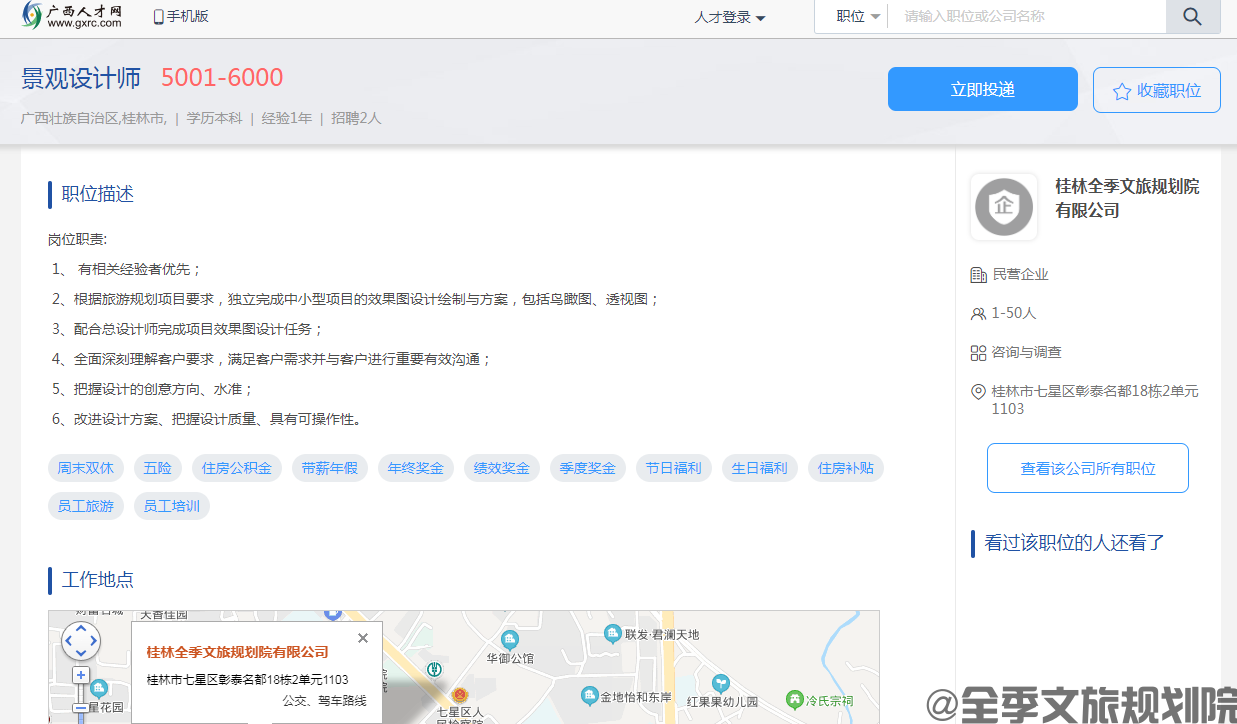Click the 民营企业 building icon
1237x724 pixels.
(978, 274)
